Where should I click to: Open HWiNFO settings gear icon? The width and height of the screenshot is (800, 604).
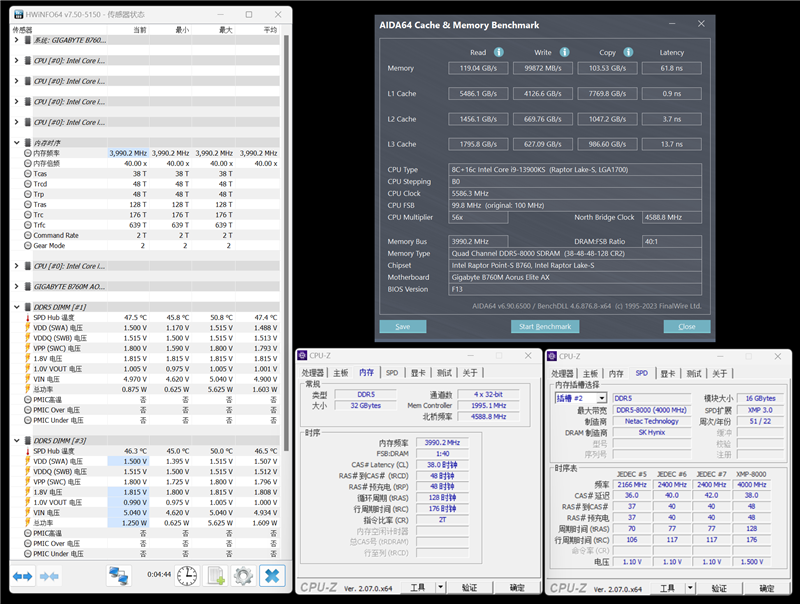[x=243, y=576]
